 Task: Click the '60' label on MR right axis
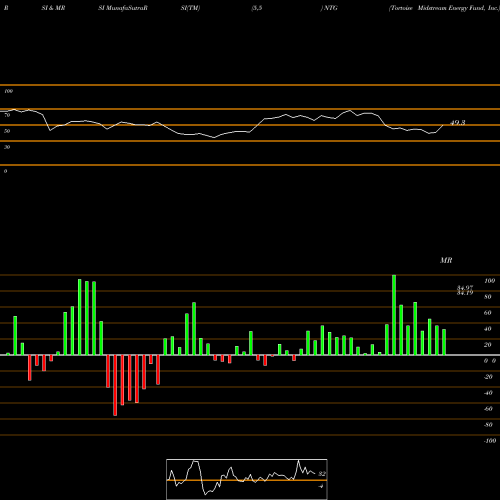(x=488, y=313)
